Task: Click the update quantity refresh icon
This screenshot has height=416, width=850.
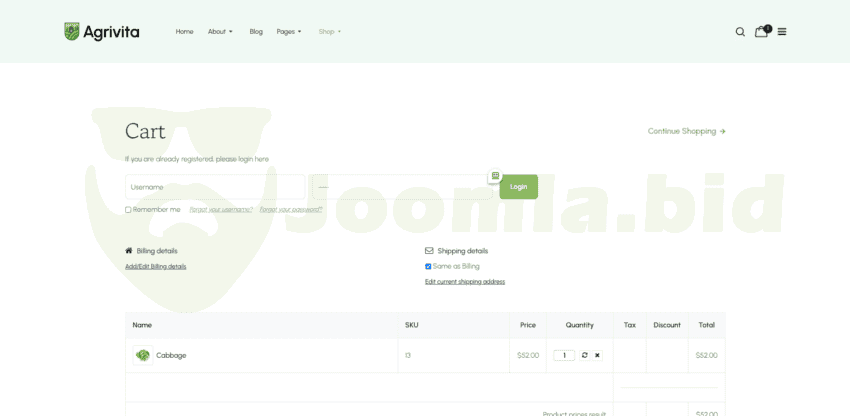Action: 585,355
